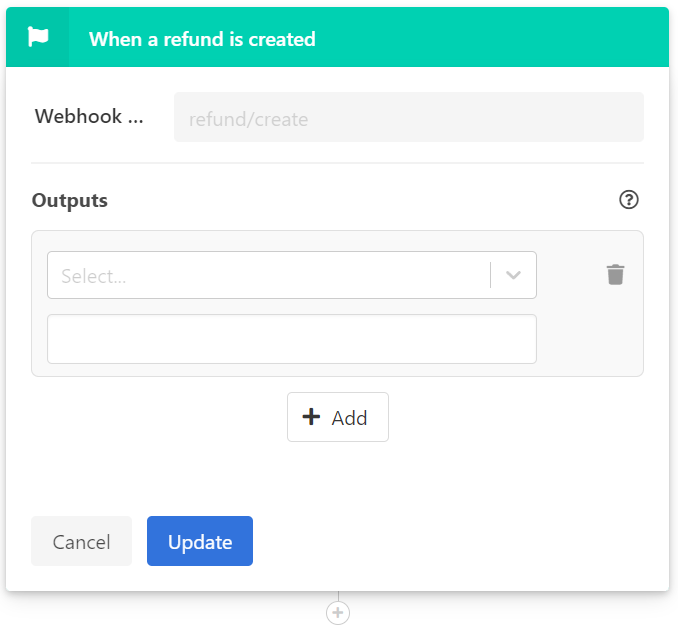Open the Outputs help question mark

[x=628, y=200]
